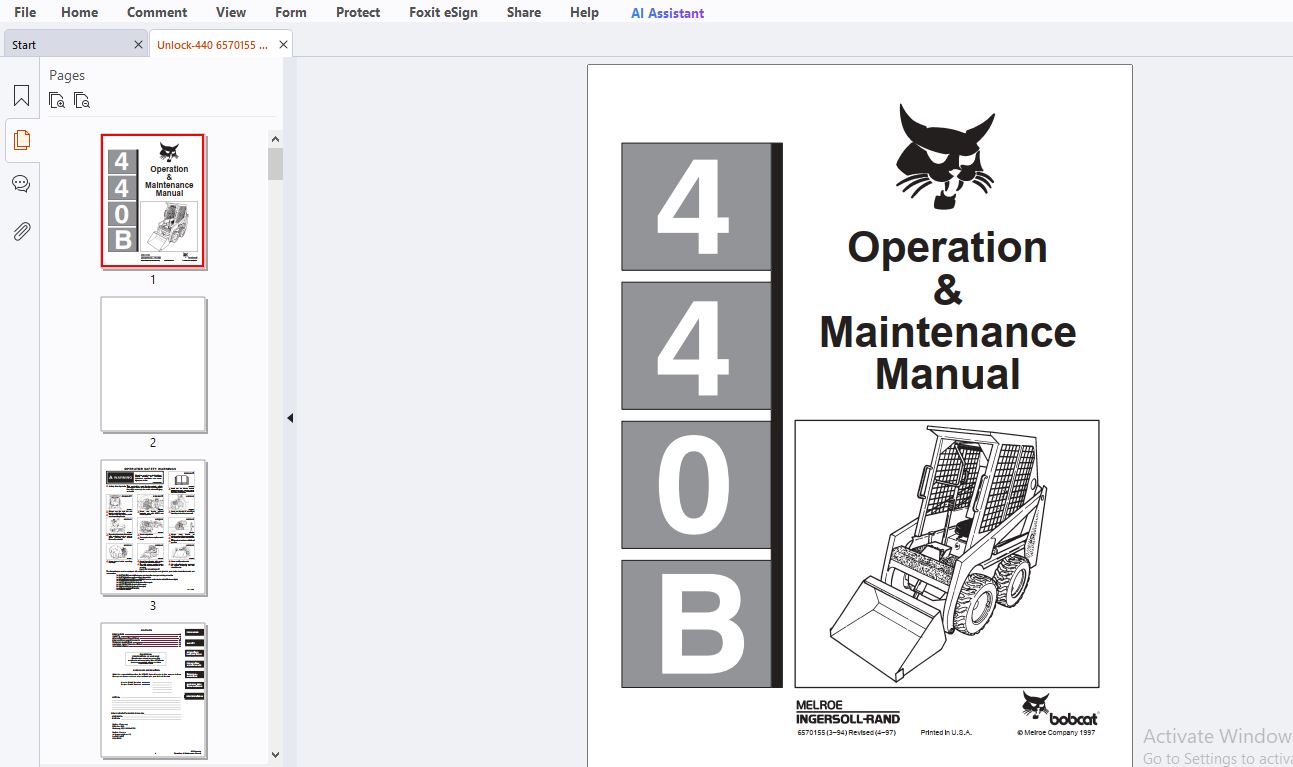Close the Start tab
This screenshot has height=767, width=1293.
click(x=138, y=45)
